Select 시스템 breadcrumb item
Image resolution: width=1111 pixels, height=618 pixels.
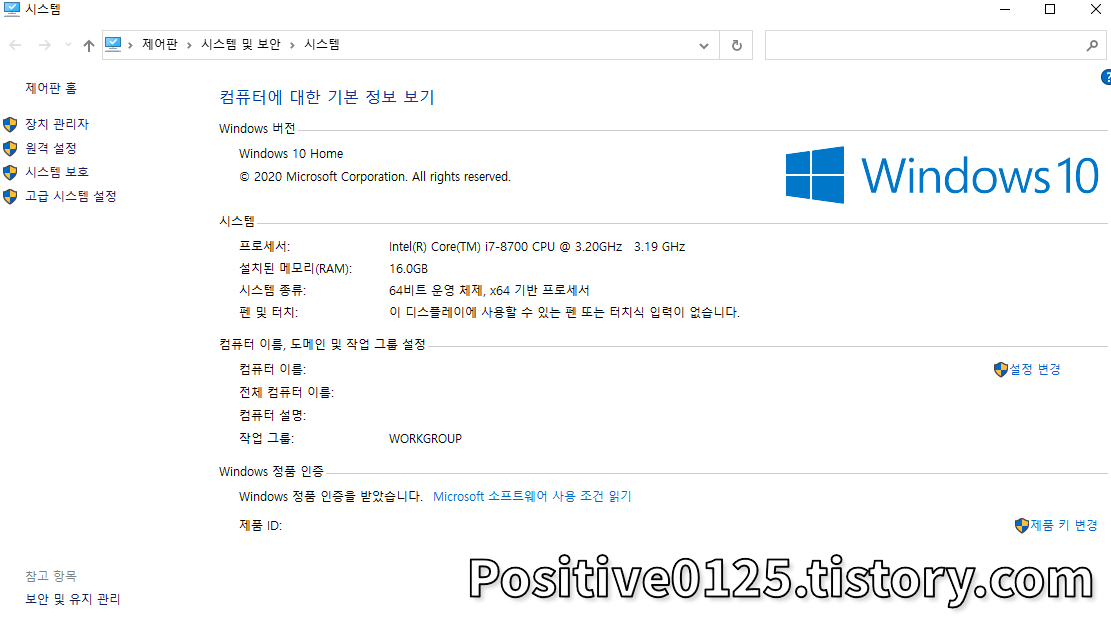coord(322,44)
